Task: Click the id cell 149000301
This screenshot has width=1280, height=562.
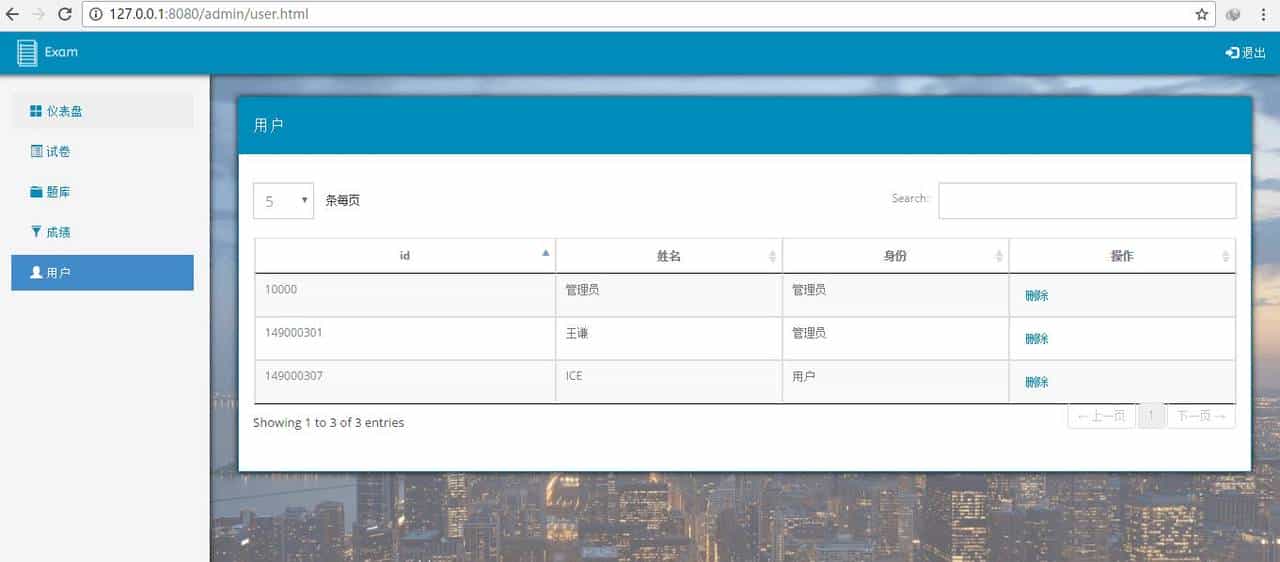Action: (405, 339)
